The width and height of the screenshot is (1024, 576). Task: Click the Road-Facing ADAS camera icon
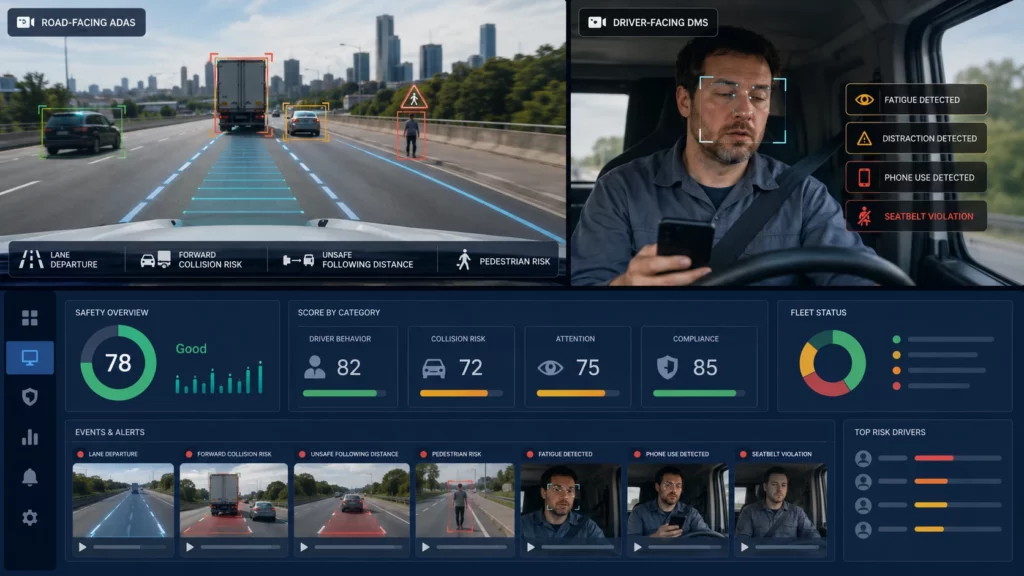(x=25, y=22)
